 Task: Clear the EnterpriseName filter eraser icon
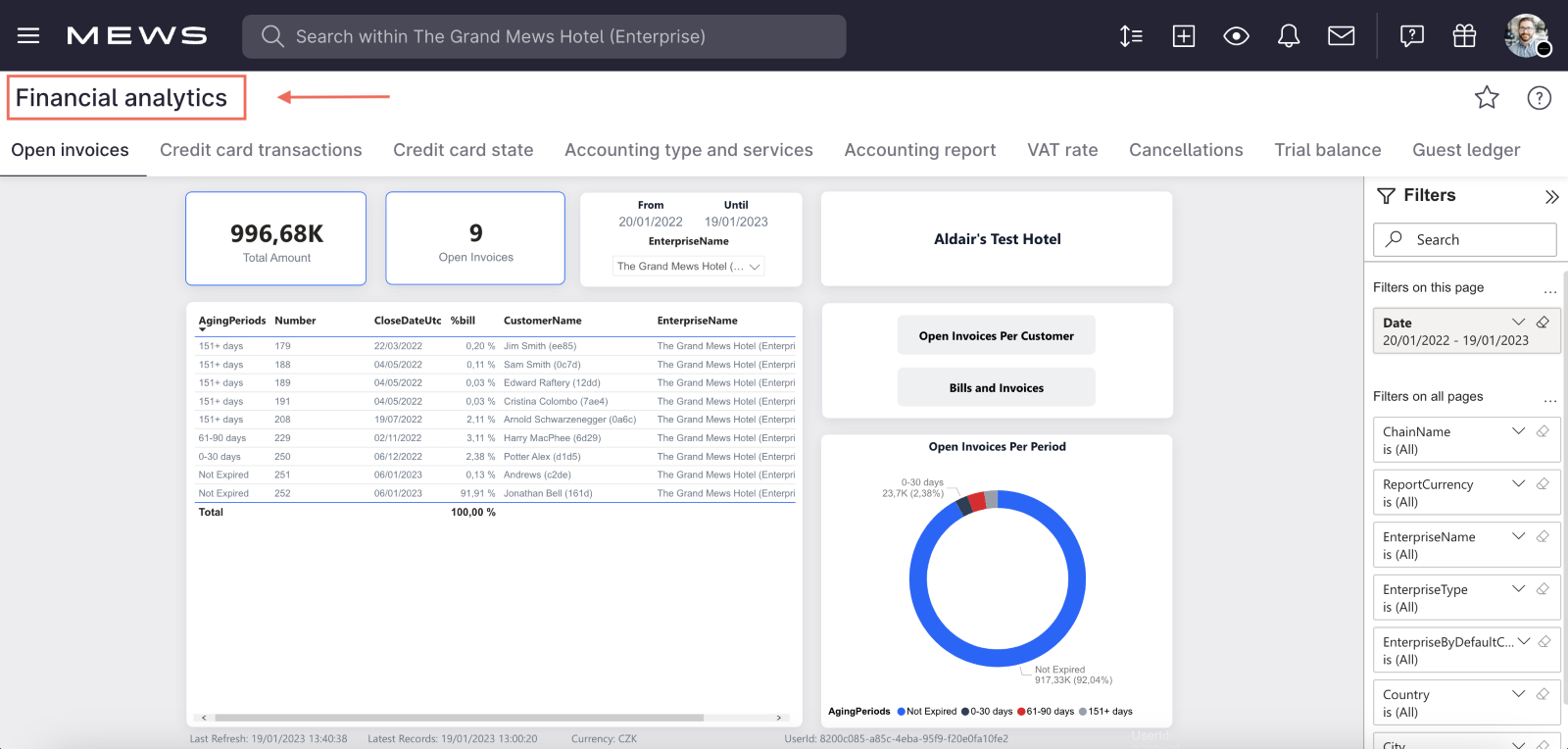click(x=1543, y=536)
